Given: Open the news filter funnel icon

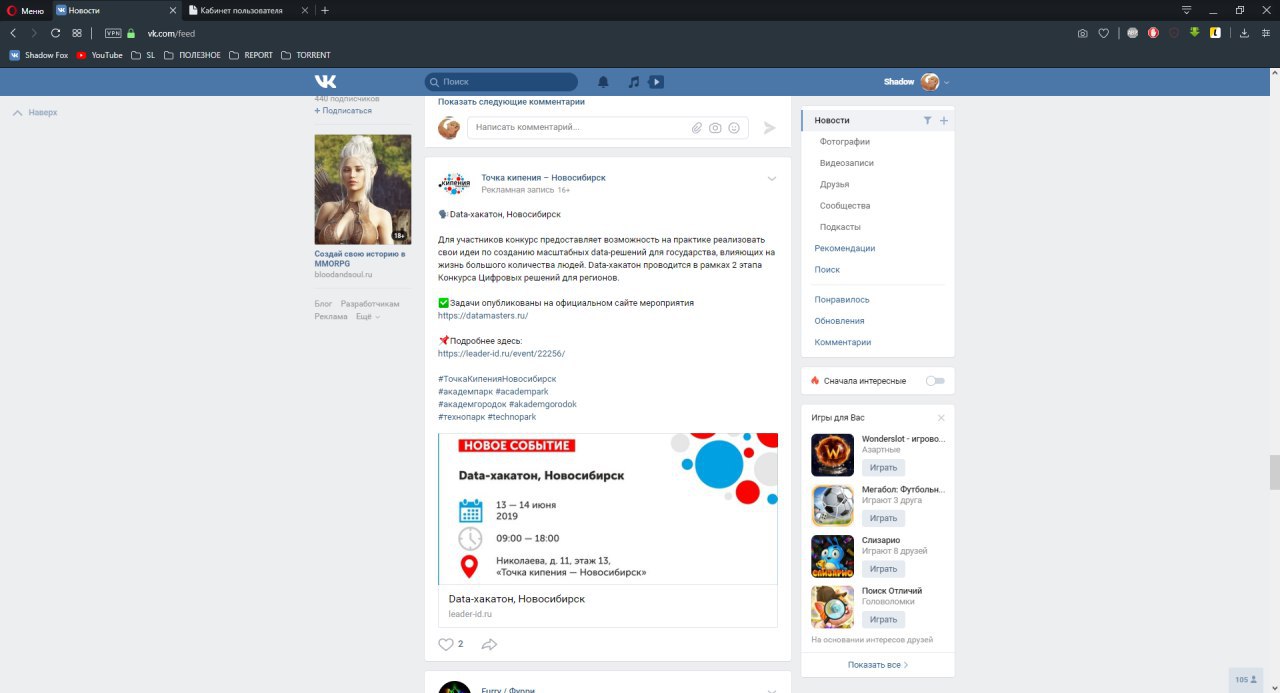Looking at the screenshot, I should (x=927, y=120).
